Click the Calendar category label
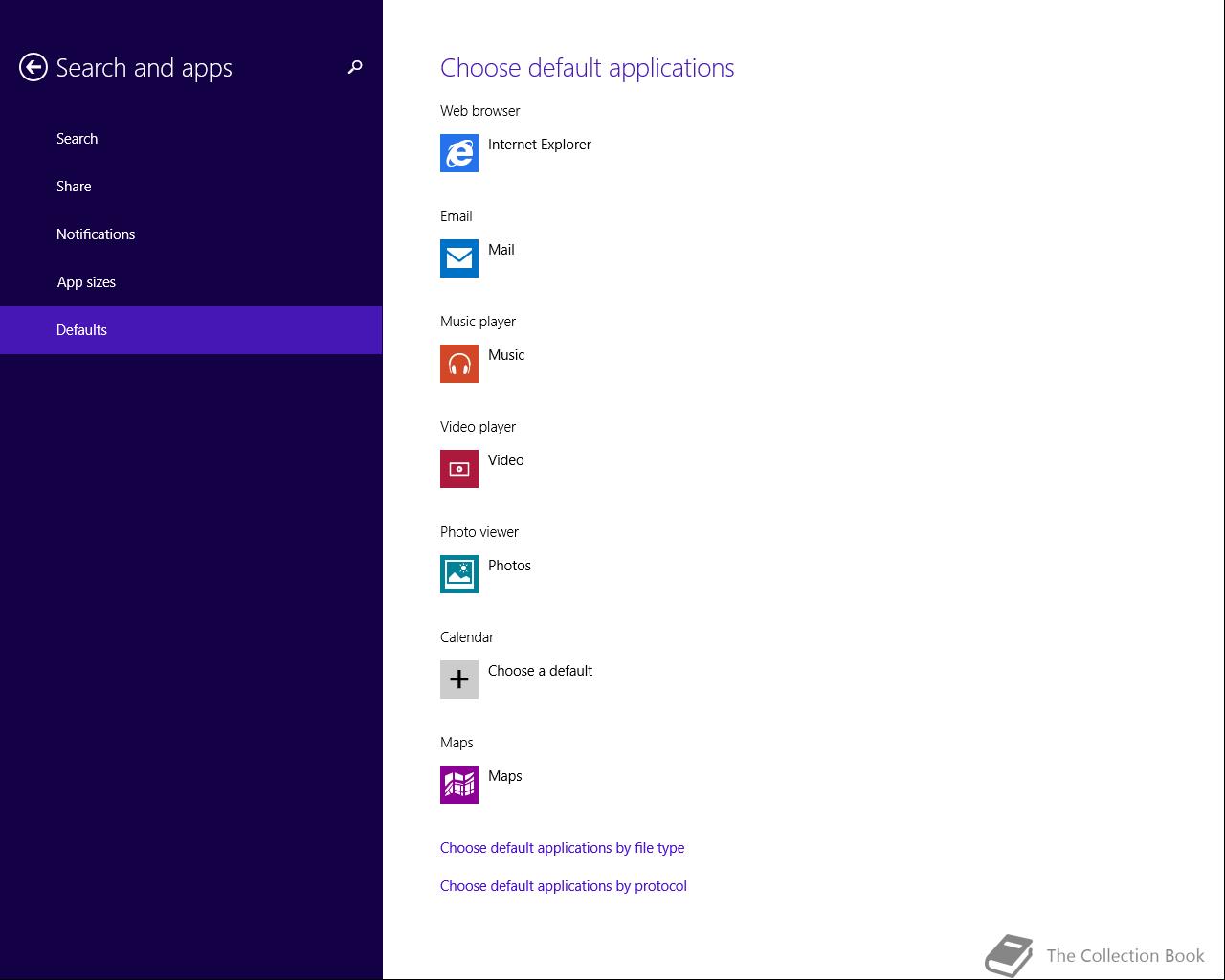1225x980 pixels. click(467, 637)
